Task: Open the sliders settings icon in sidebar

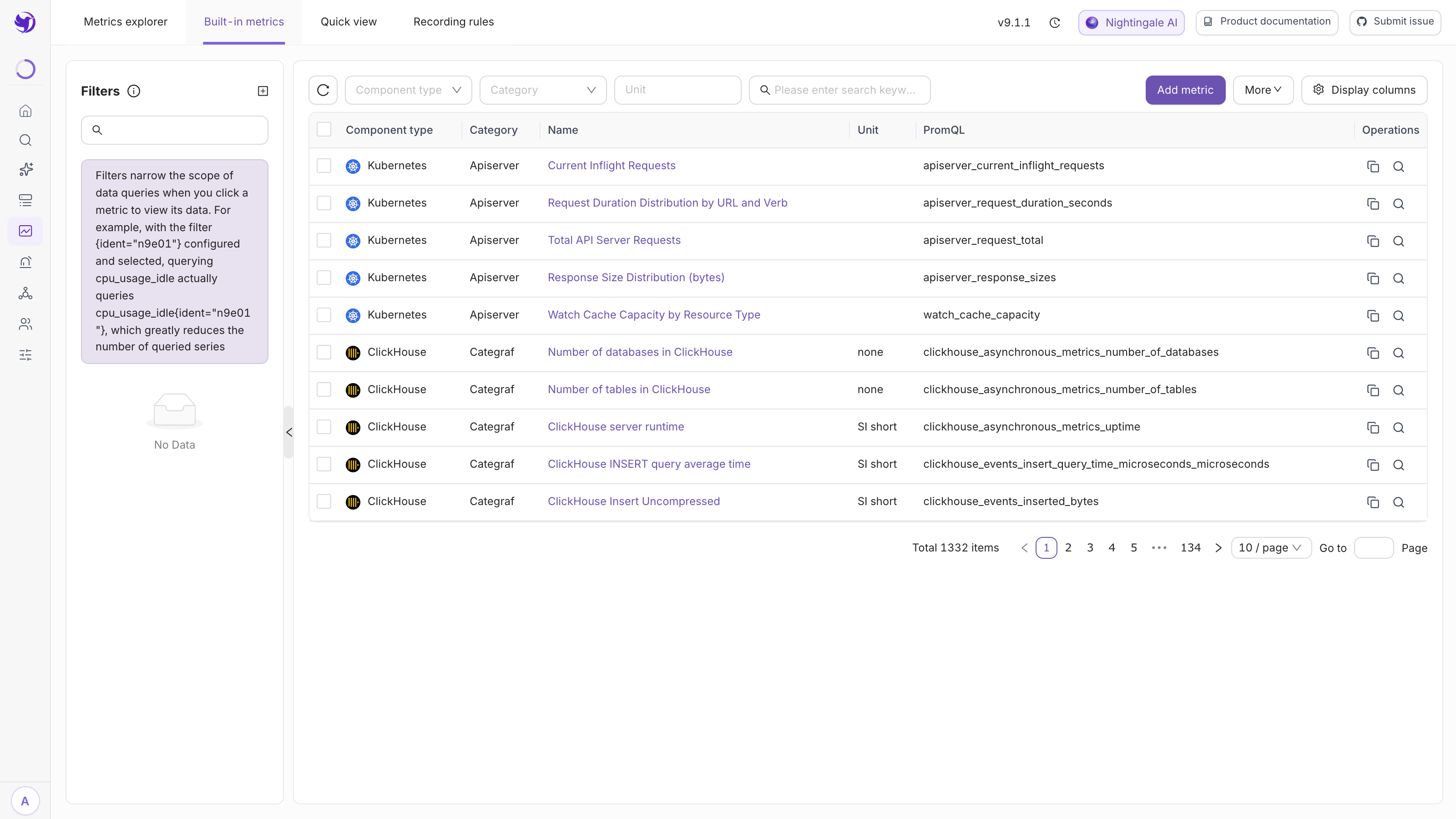Action: coord(25,355)
